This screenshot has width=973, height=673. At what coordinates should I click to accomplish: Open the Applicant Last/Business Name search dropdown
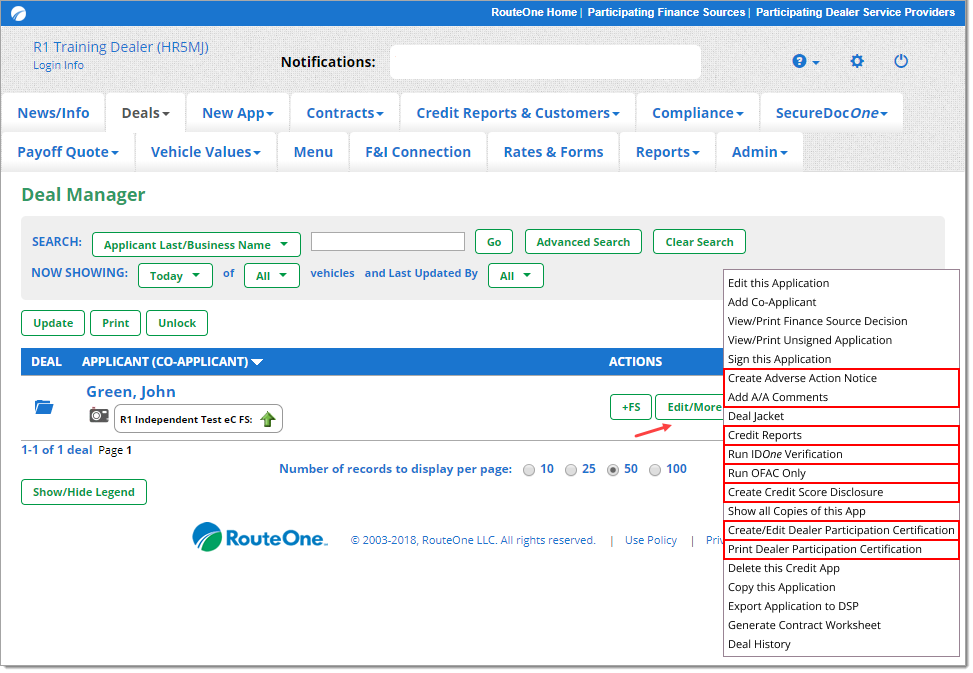pyautogui.click(x=196, y=244)
